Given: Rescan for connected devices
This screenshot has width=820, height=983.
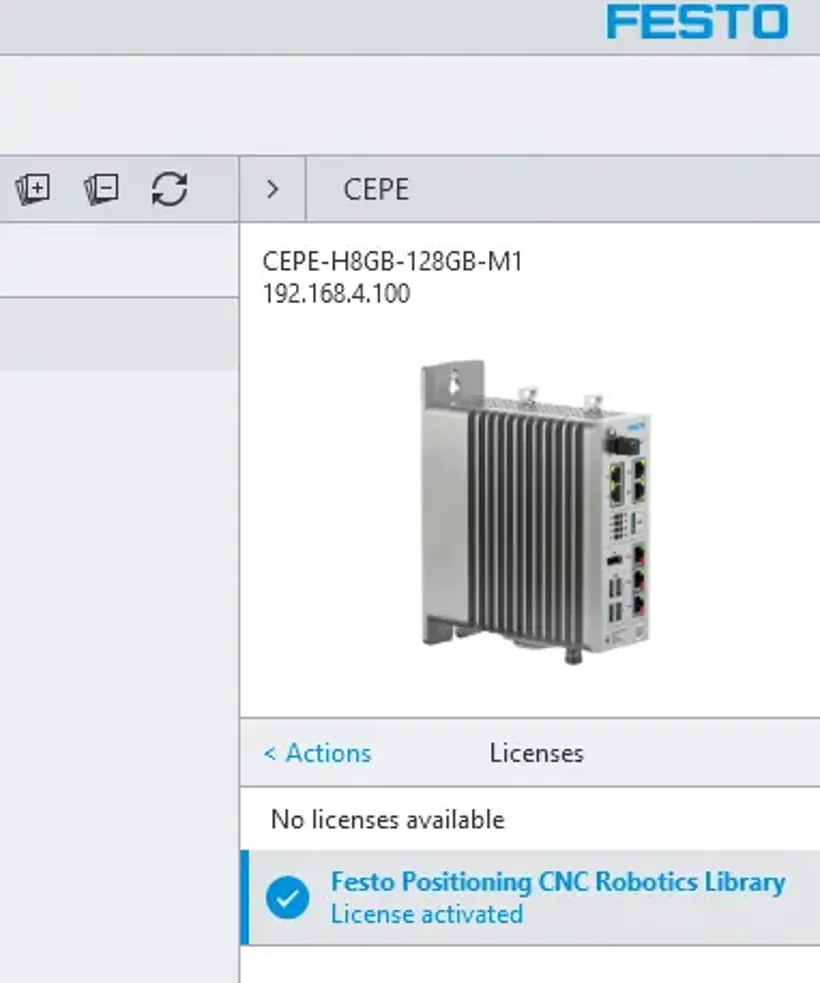Looking at the screenshot, I should coord(168,189).
